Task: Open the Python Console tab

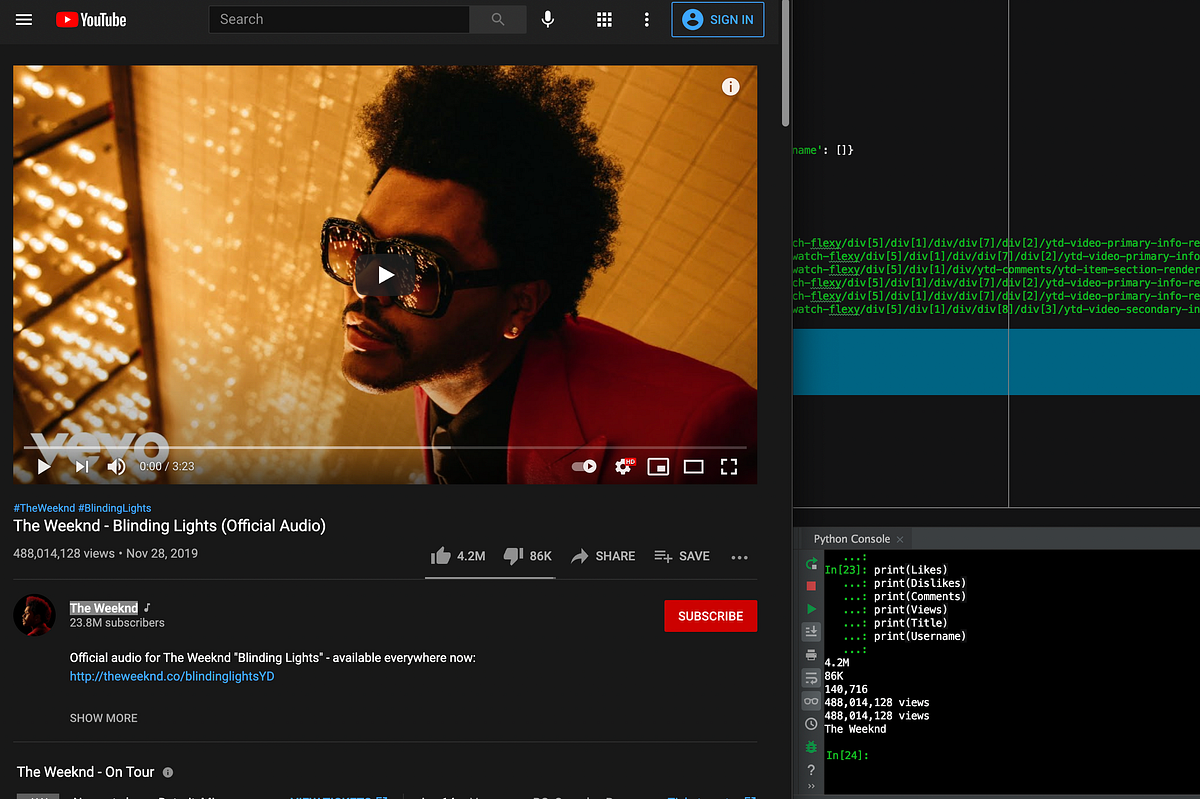Action: (x=852, y=538)
